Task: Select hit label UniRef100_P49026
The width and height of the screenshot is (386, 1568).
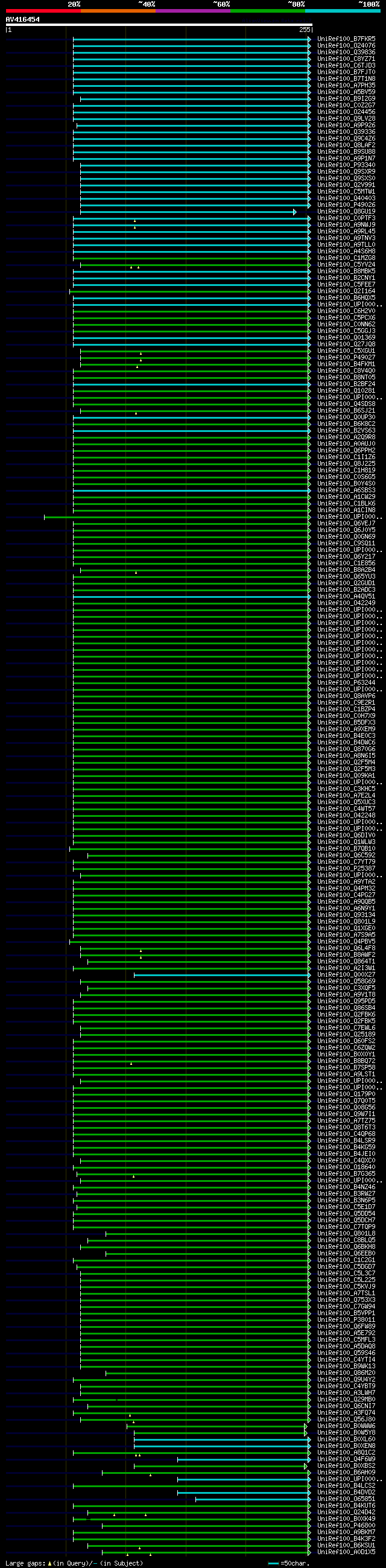Action: pyautogui.click(x=346, y=205)
